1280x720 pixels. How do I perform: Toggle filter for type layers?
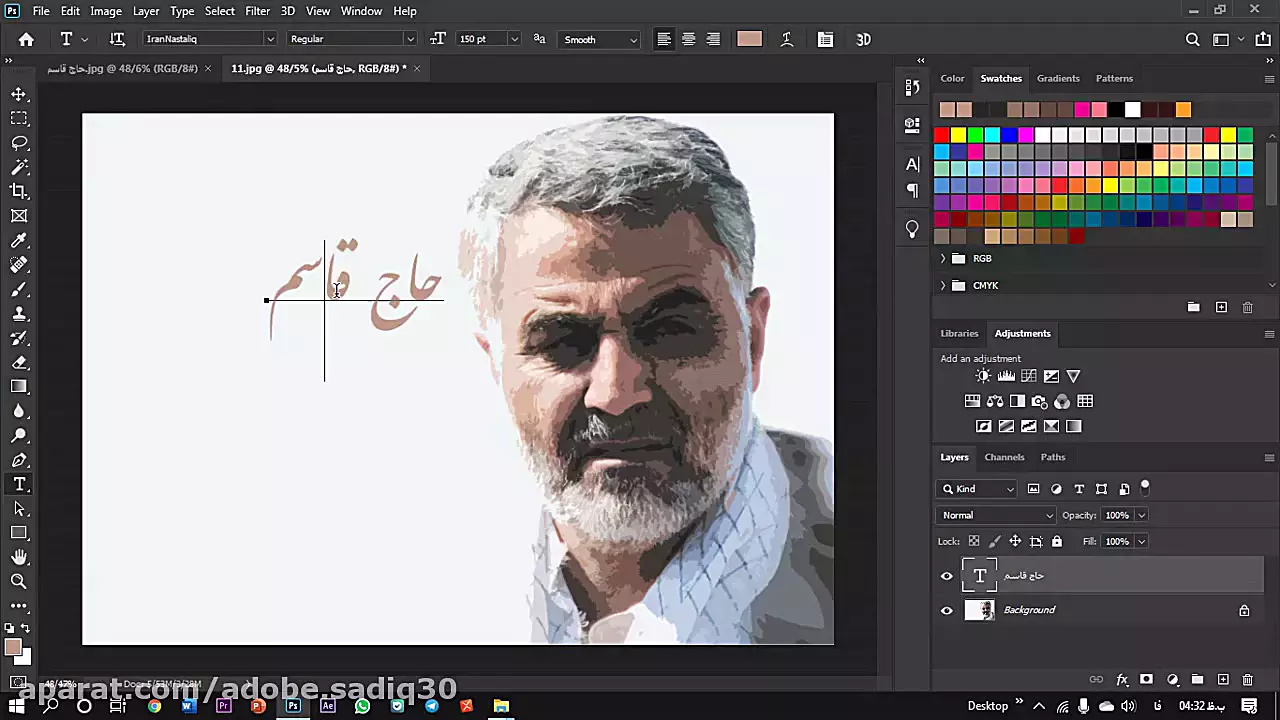(x=1079, y=489)
